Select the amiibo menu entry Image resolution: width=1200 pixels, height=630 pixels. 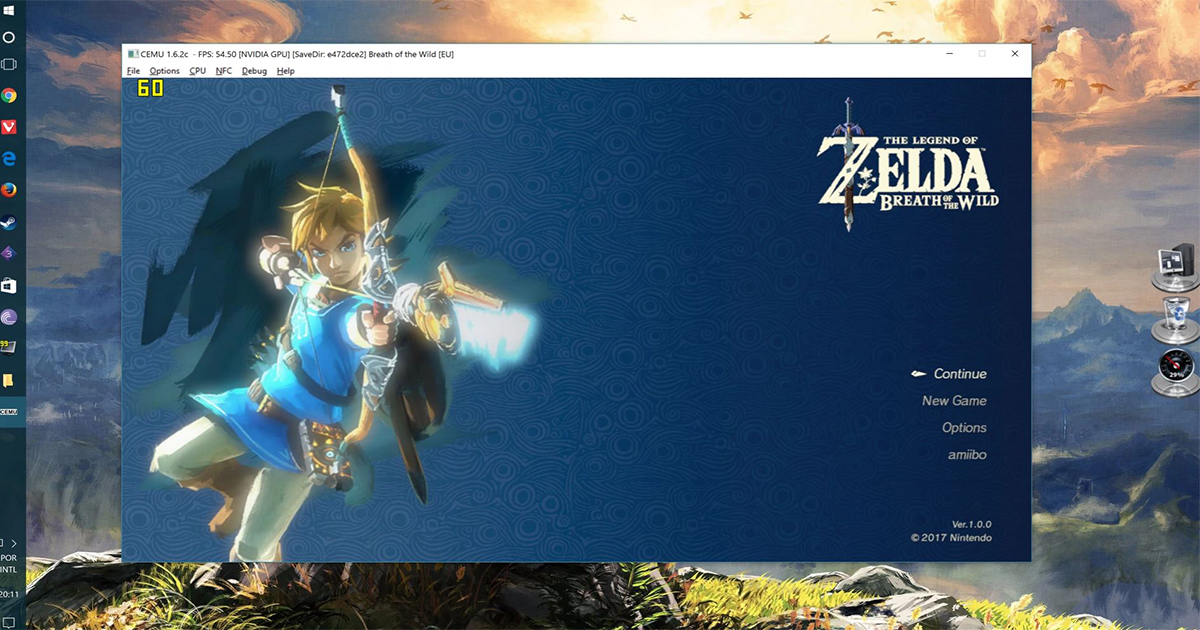coord(967,455)
